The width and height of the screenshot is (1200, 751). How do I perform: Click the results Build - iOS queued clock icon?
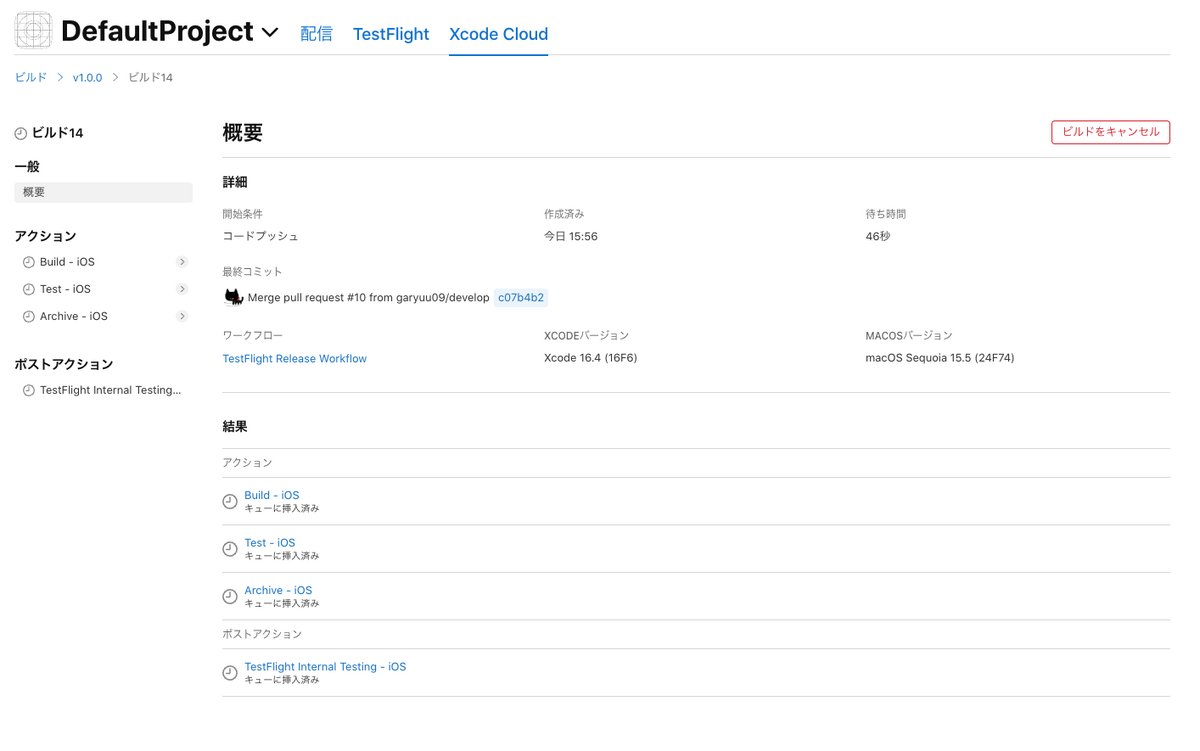click(230, 501)
